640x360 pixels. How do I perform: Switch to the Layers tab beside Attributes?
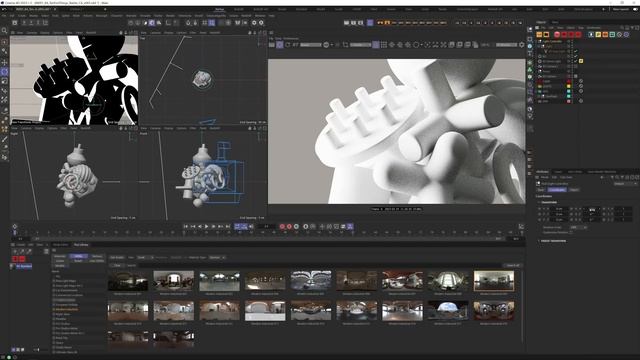tap(558, 171)
